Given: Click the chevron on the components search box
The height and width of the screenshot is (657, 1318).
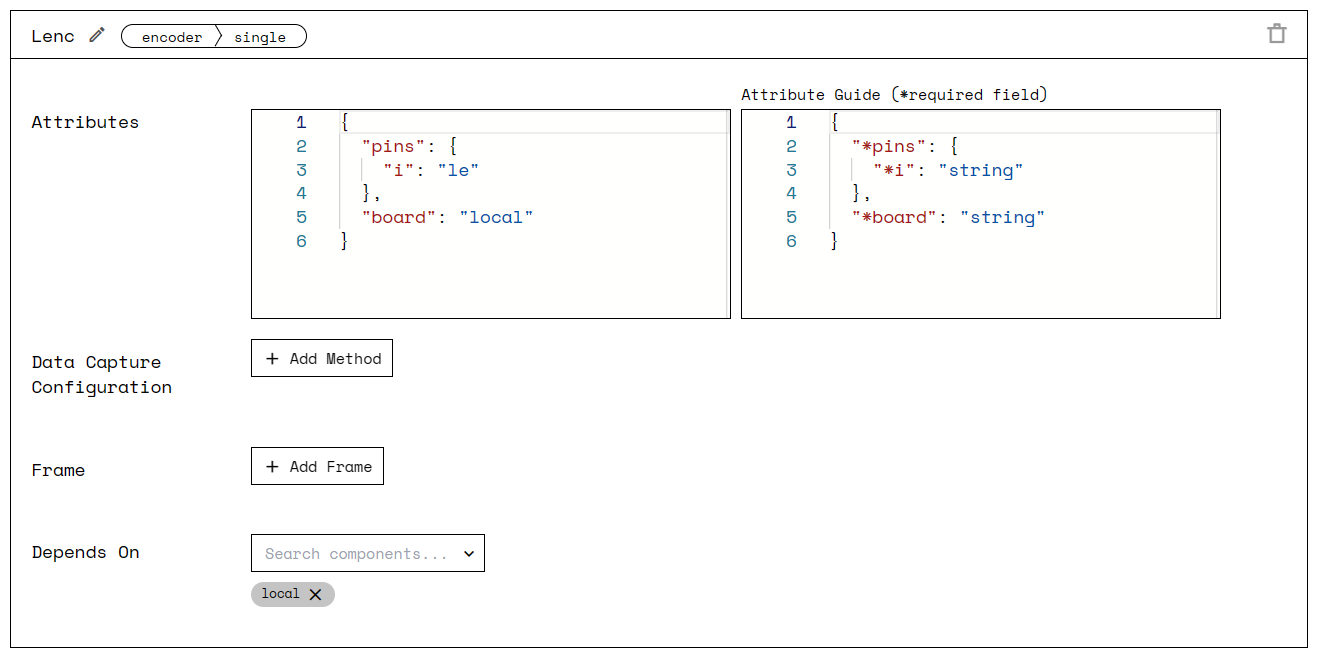Looking at the screenshot, I should 469,553.
